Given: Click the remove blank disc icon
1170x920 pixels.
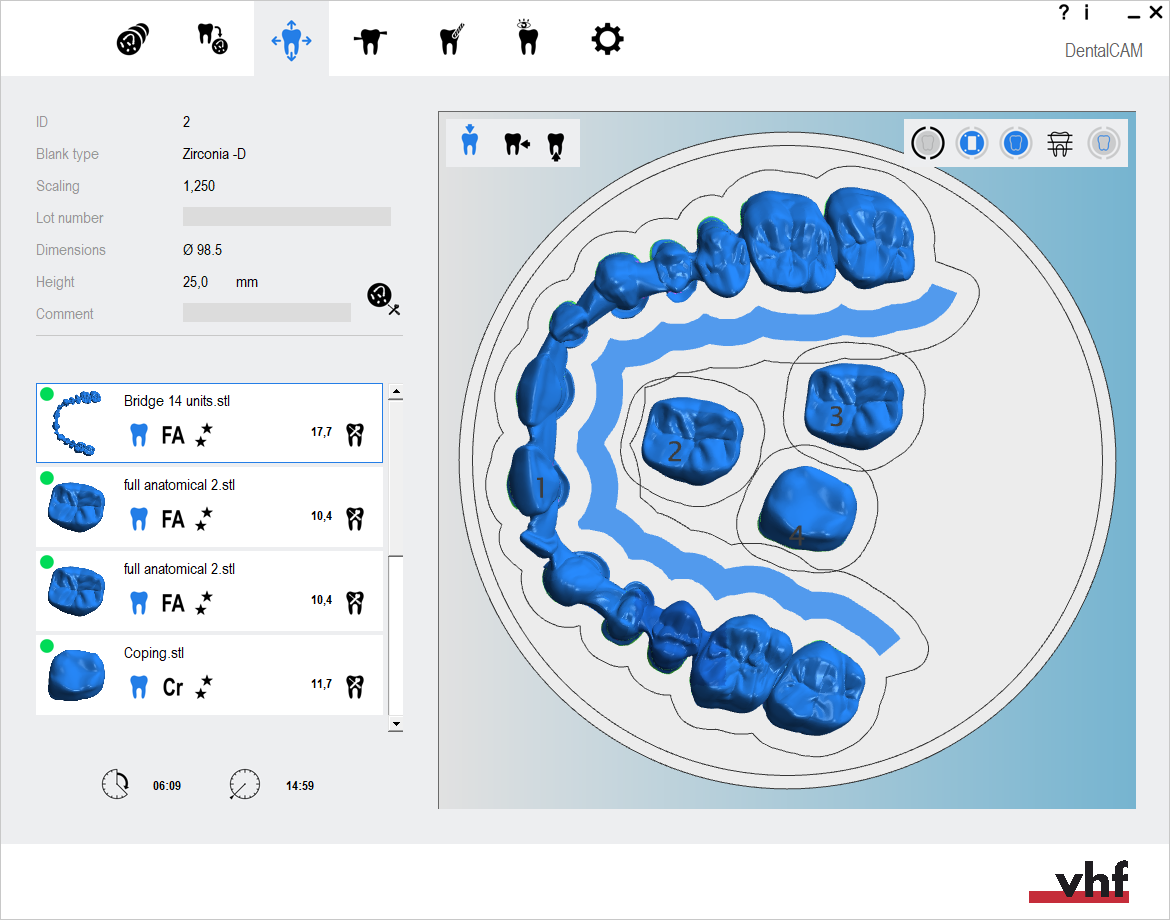Looking at the screenshot, I should point(384,298).
